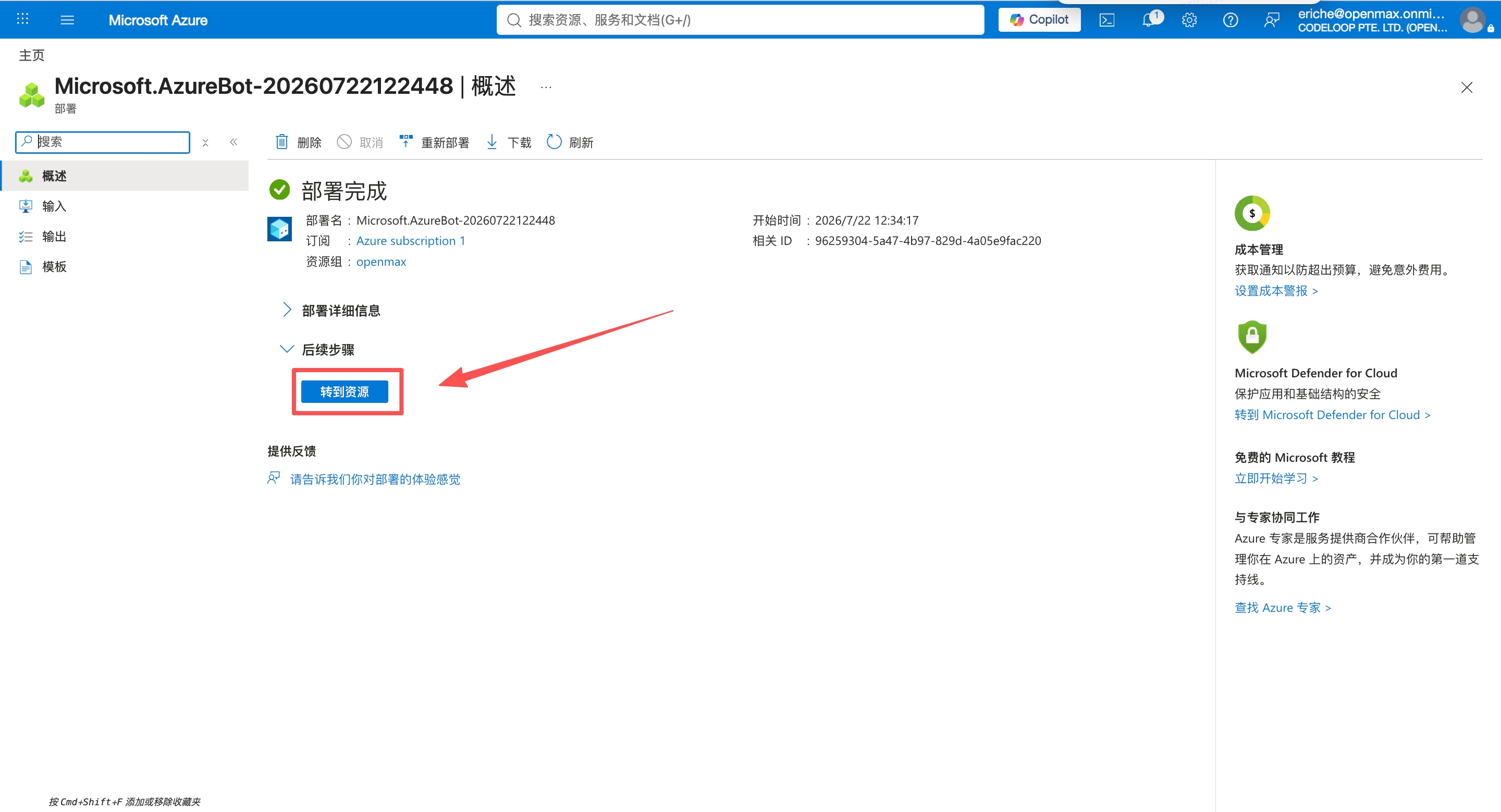The height and width of the screenshot is (812, 1501).
Task: Open portal settings gear
Action: [x=1189, y=20]
